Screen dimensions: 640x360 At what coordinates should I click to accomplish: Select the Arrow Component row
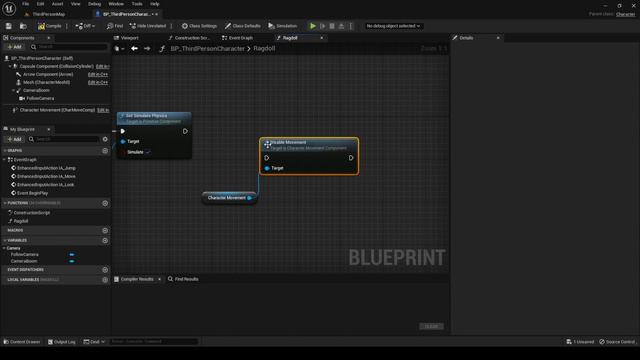click(x=48, y=74)
